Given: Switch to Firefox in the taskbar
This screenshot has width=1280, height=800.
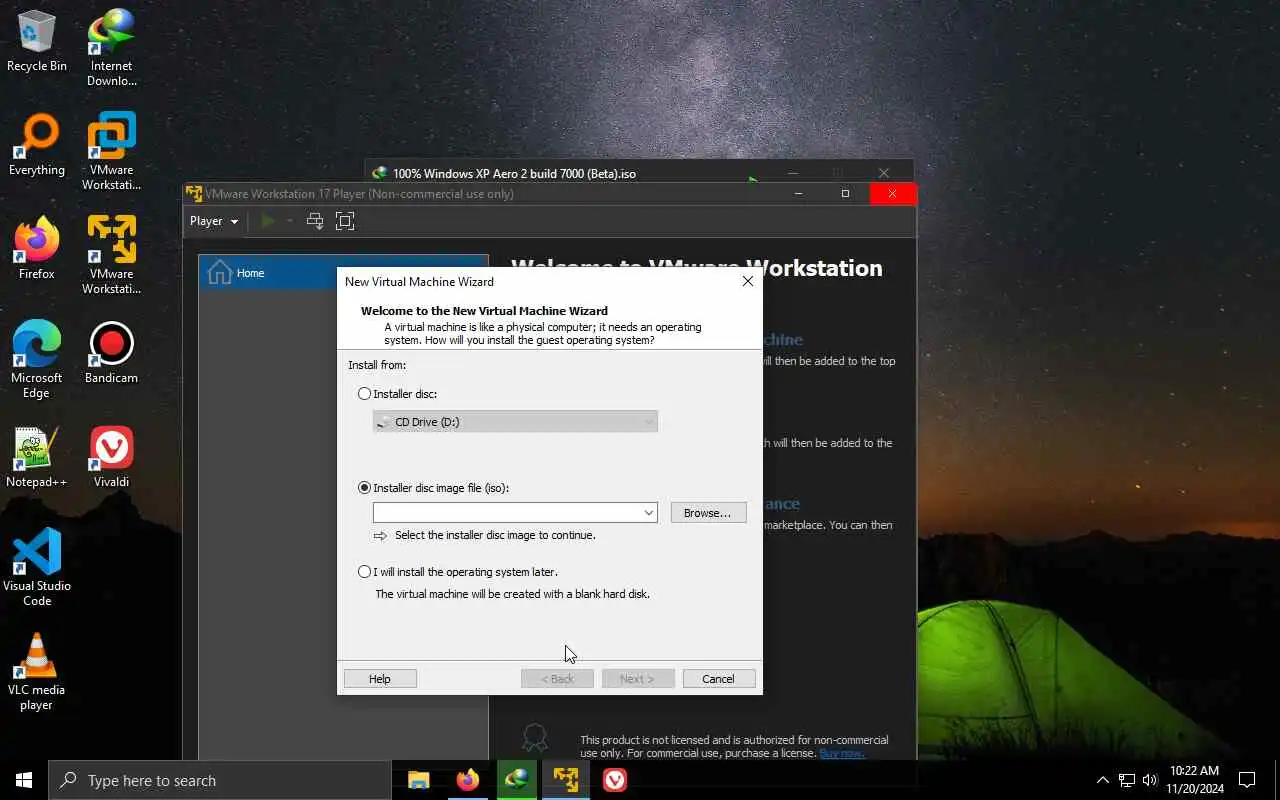Looking at the screenshot, I should [467, 780].
